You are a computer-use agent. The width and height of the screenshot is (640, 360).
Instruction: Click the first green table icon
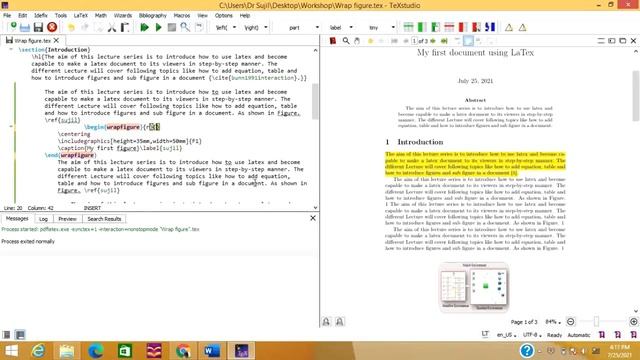pyautogui.click(x=408, y=27)
